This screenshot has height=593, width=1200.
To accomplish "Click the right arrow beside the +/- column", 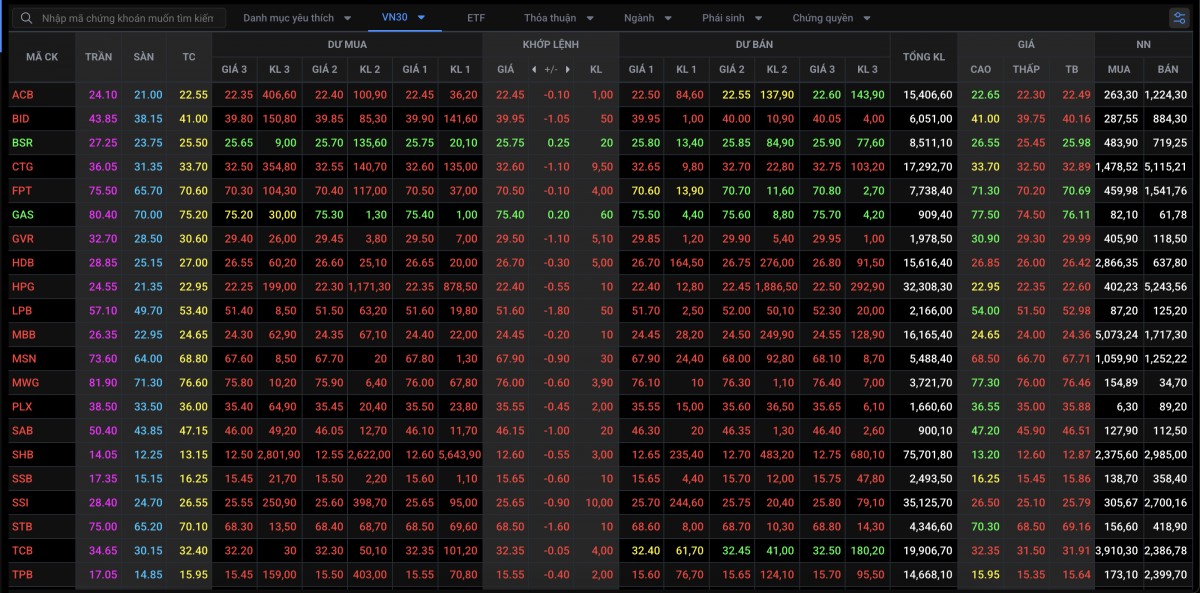I will click(x=568, y=69).
